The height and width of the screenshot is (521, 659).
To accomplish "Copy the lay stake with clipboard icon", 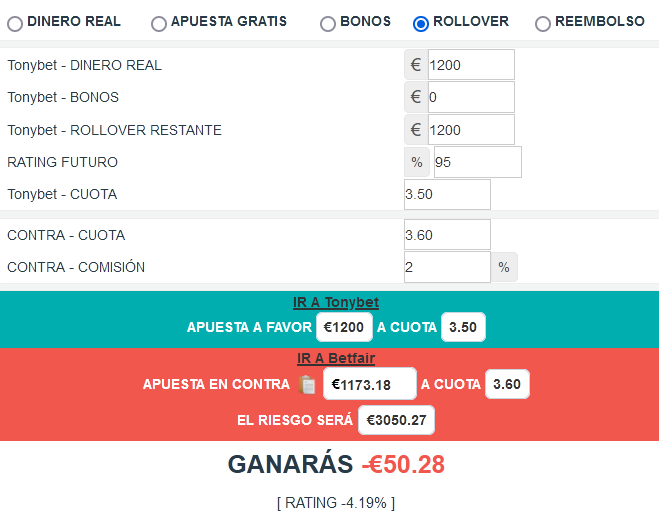I will (x=308, y=384).
